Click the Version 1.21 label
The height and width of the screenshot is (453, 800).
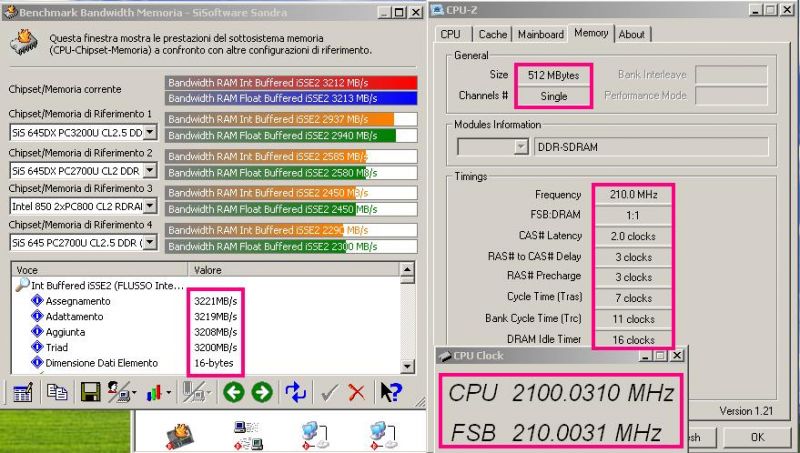pos(746,411)
